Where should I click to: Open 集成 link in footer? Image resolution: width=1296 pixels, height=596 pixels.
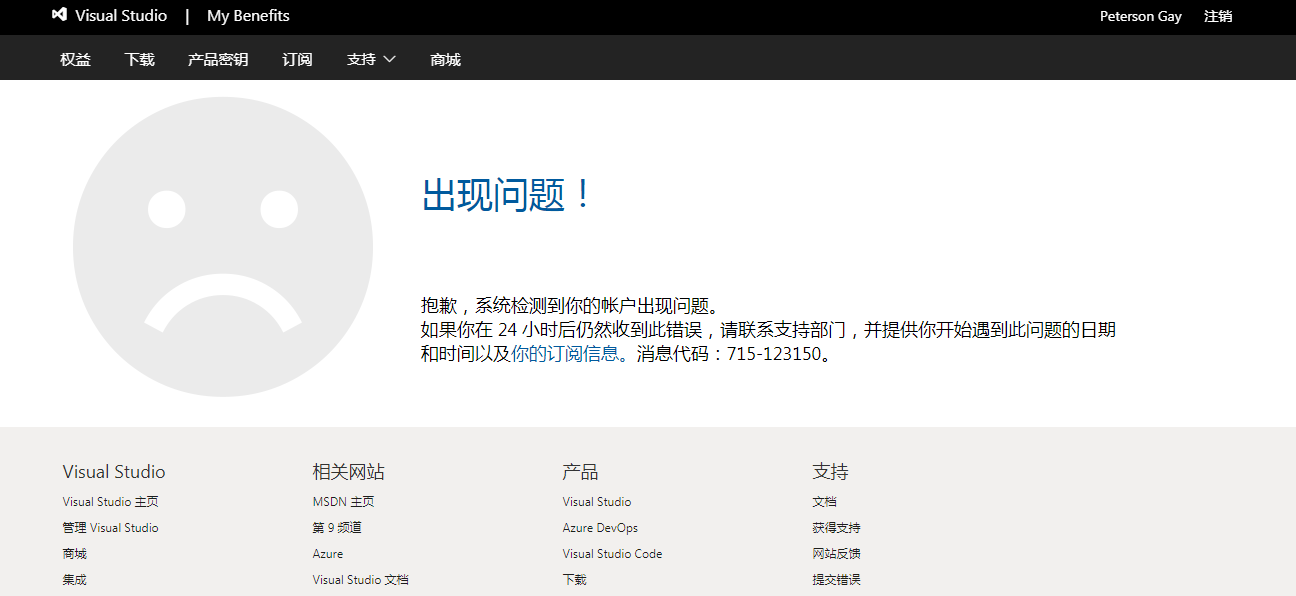[74, 580]
